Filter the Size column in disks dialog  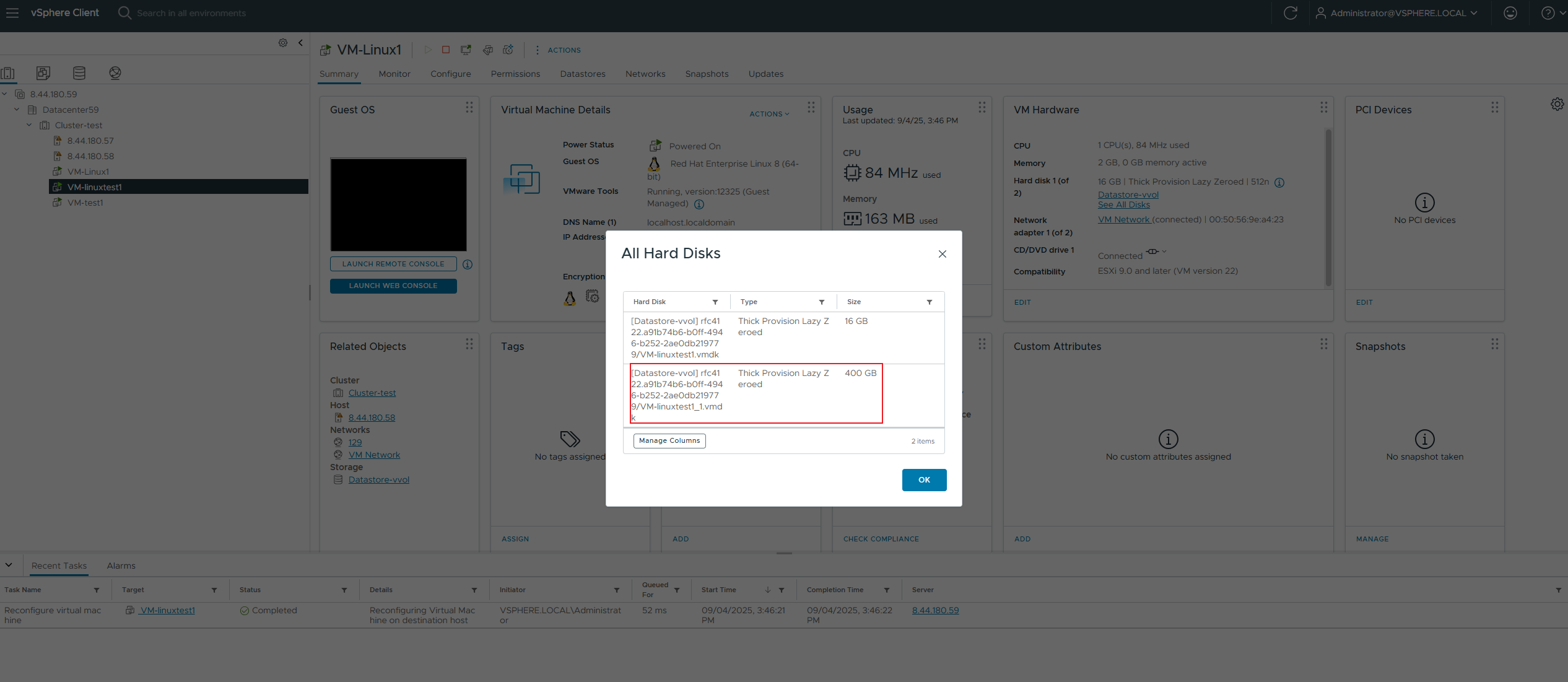(x=930, y=302)
